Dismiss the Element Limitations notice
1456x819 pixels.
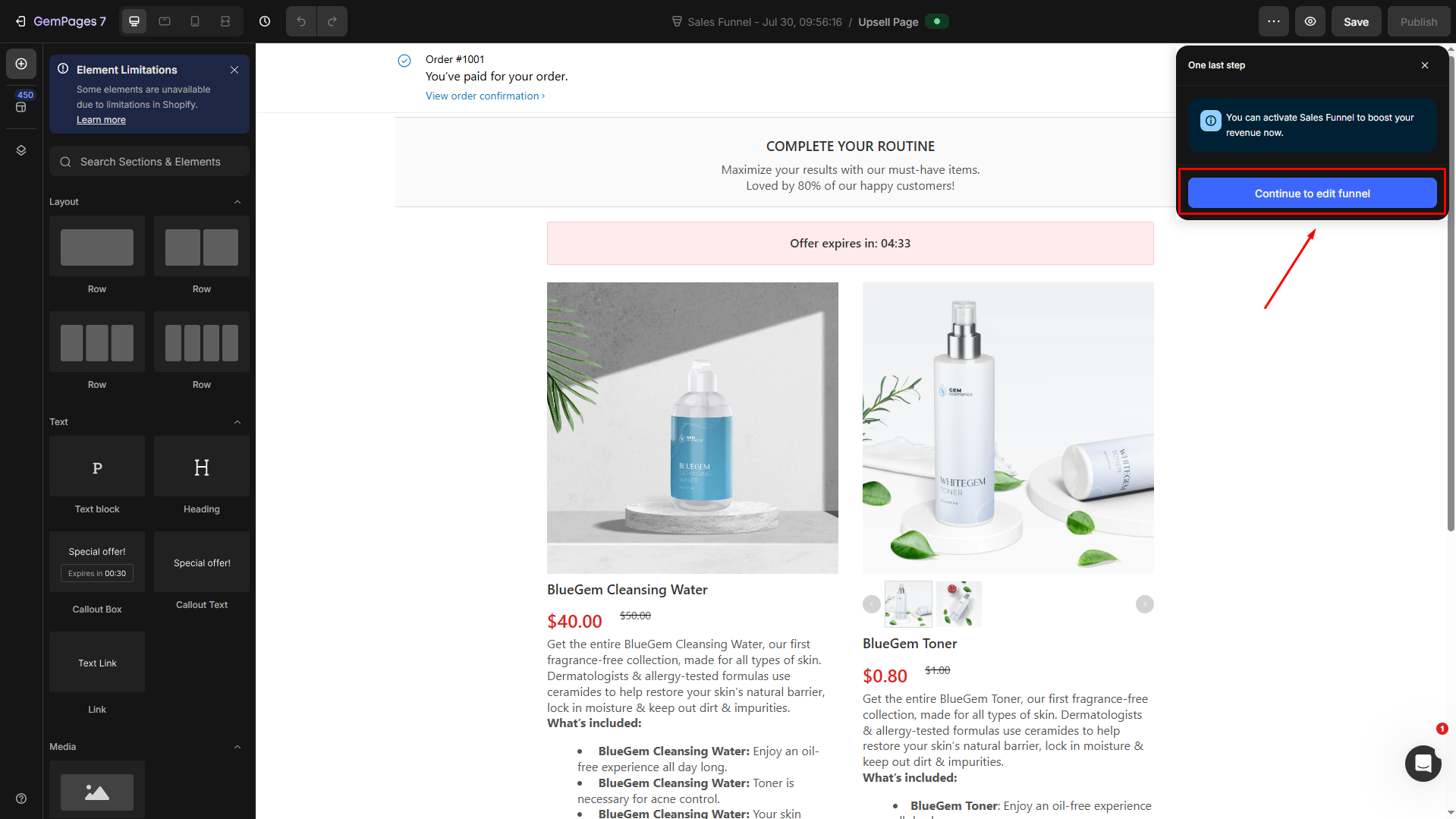tap(234, 70)
